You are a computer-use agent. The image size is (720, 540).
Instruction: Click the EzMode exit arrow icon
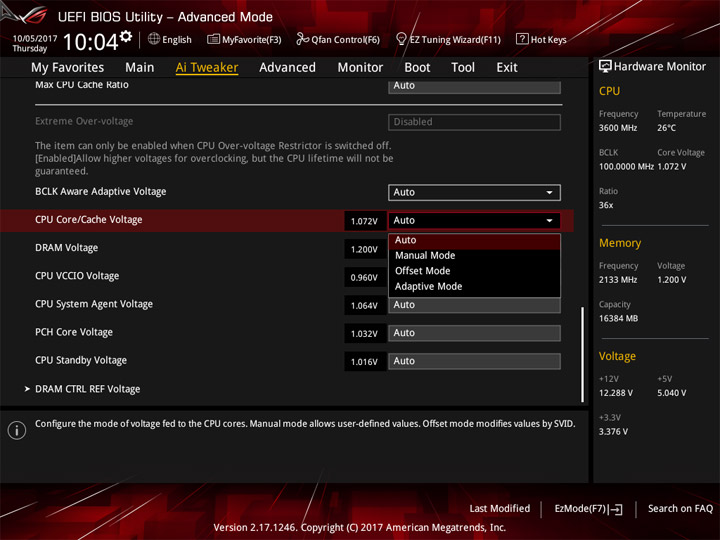tap(616, 509)
